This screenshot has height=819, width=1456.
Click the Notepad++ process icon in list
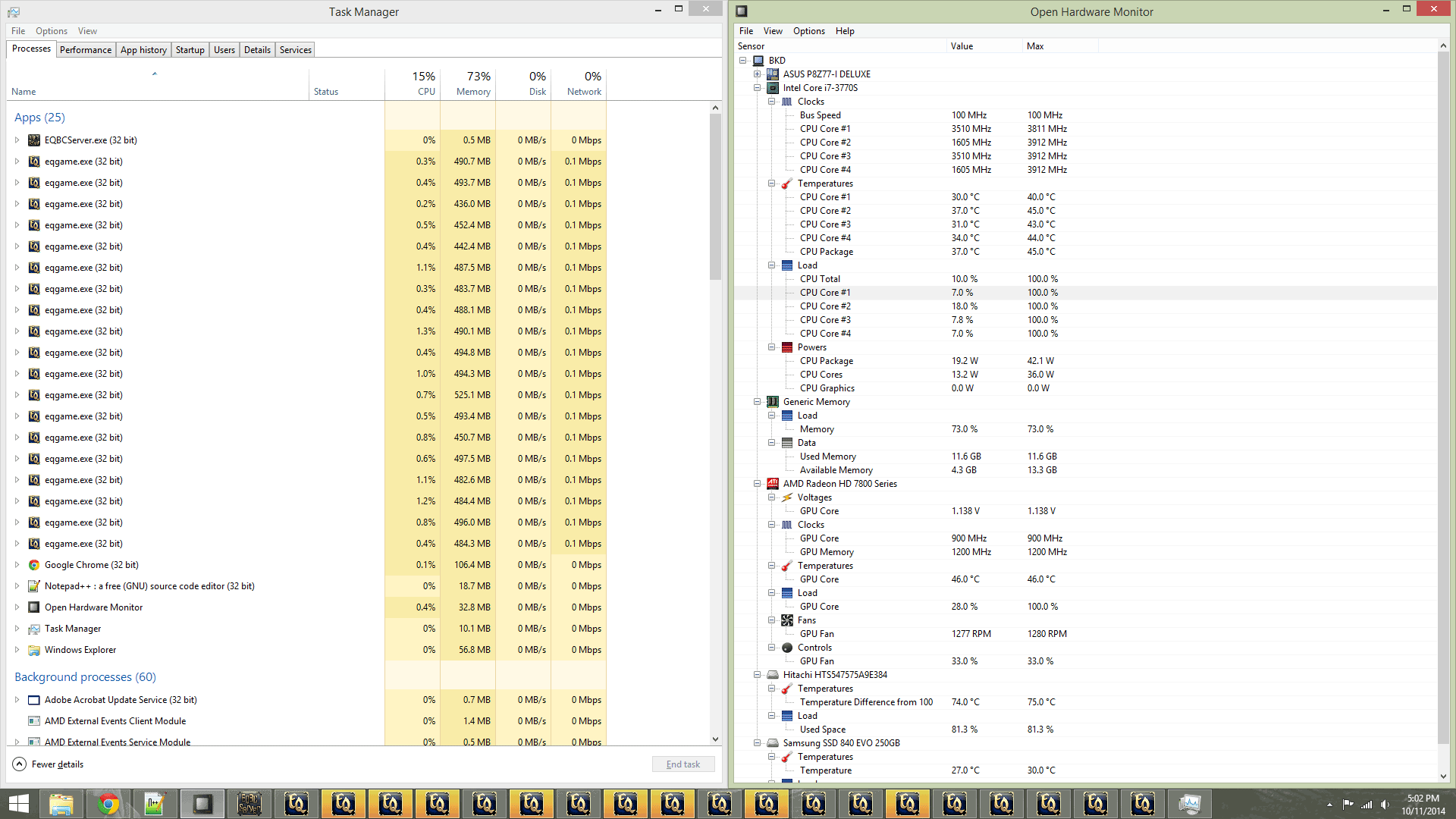tap(34, 586)
